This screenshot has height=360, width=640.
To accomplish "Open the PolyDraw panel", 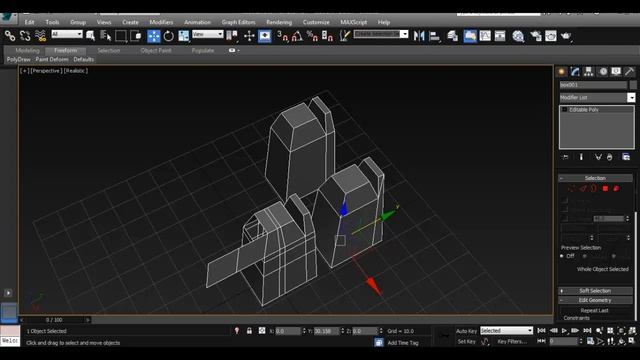I will click(18, 60).
